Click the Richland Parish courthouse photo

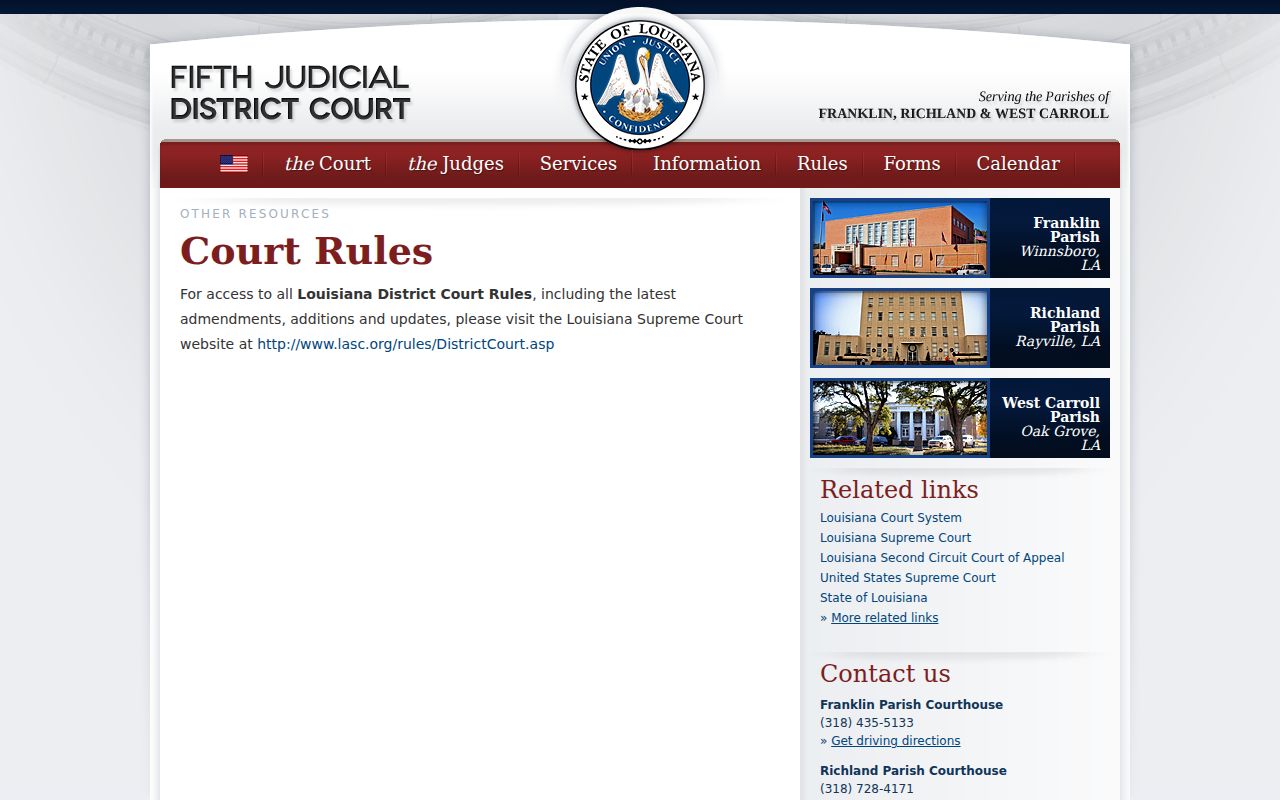(900, 328)
